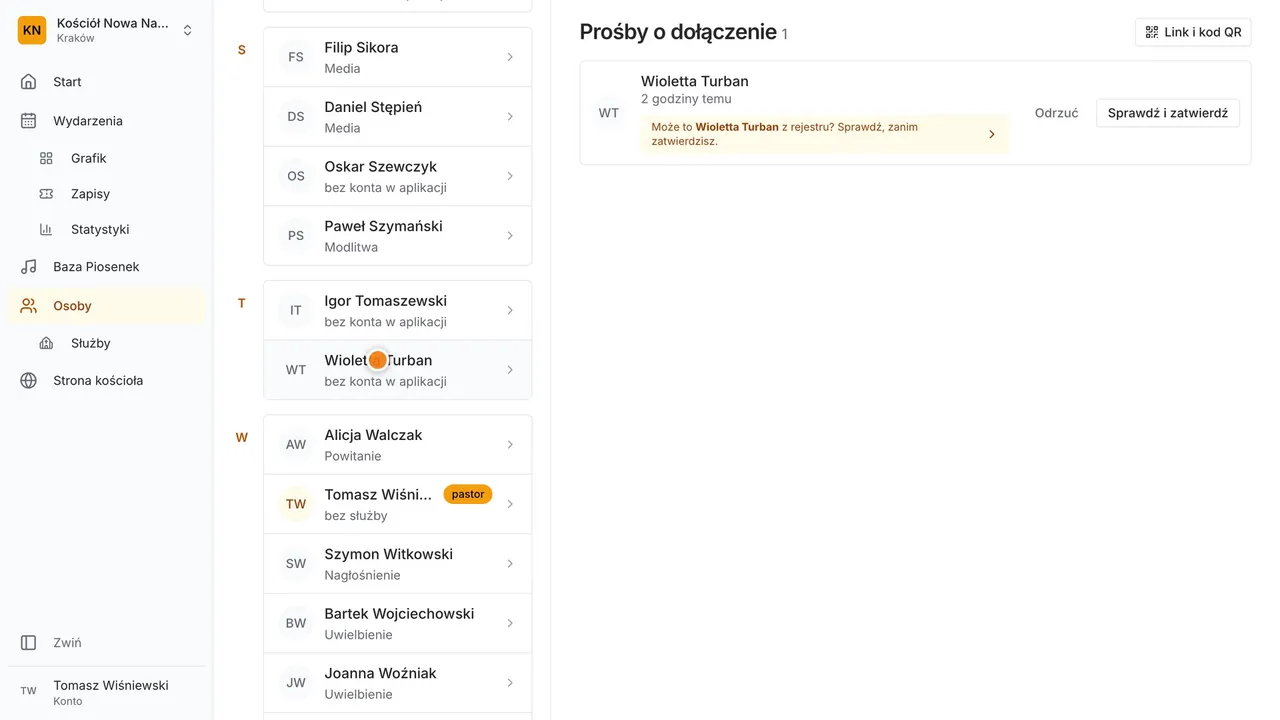This screenshot has width=1280, height=720.
Task: Click the pastor badge on Tomasz Wiśni...
Action: pyautogui.click(x=468, y=494)
